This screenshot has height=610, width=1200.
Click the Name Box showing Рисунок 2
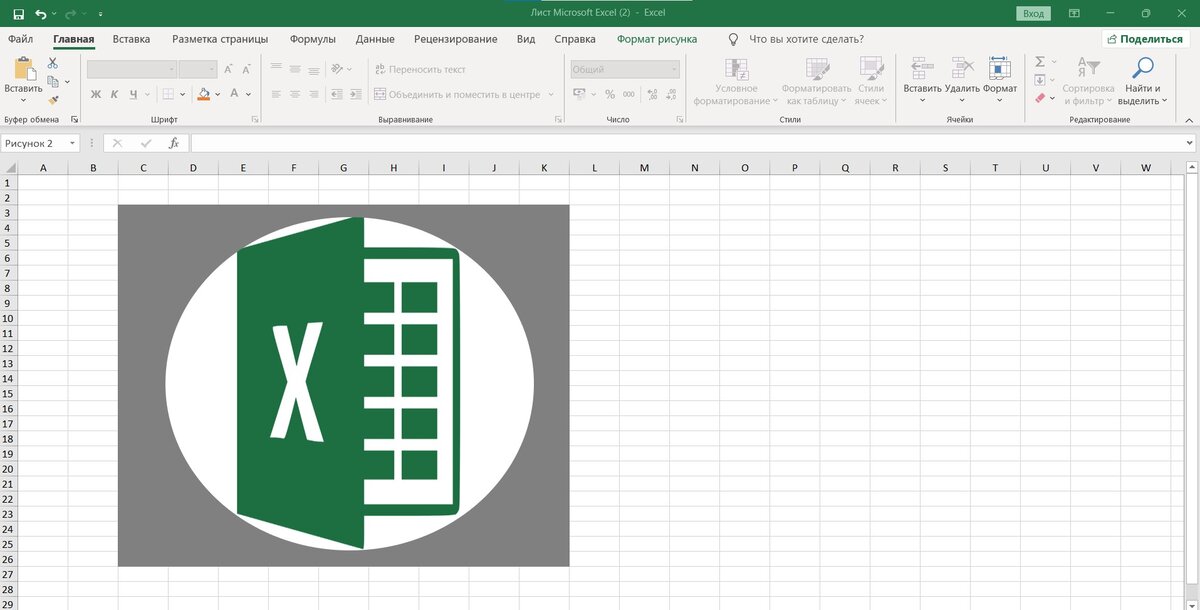coord(40,143)
